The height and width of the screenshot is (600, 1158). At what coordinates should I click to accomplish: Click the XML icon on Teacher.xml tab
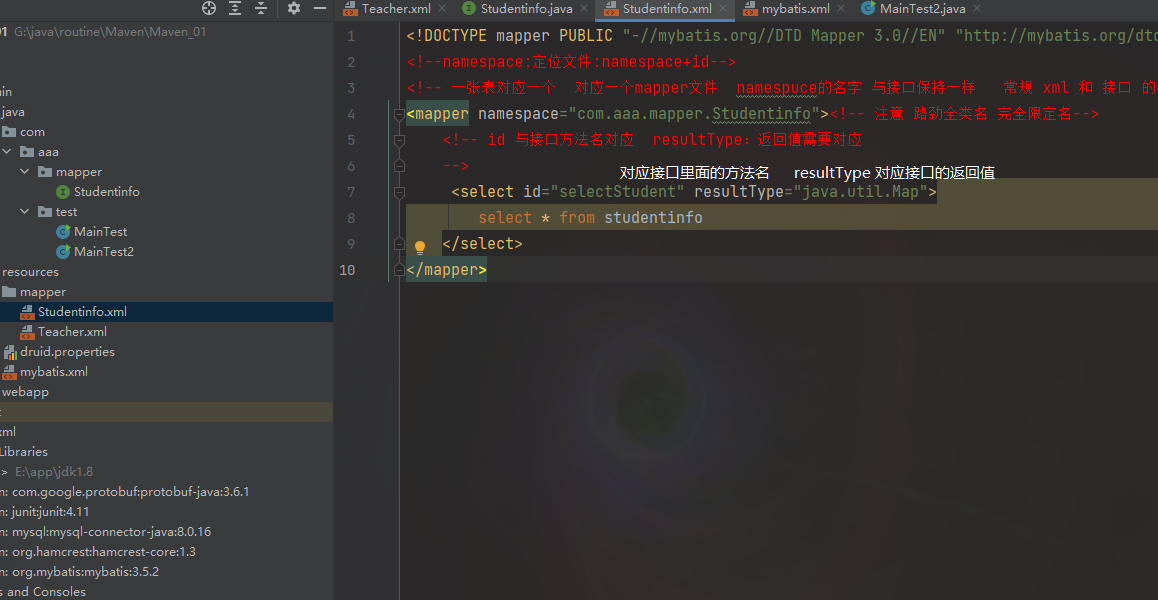click(x=349, y=9)
